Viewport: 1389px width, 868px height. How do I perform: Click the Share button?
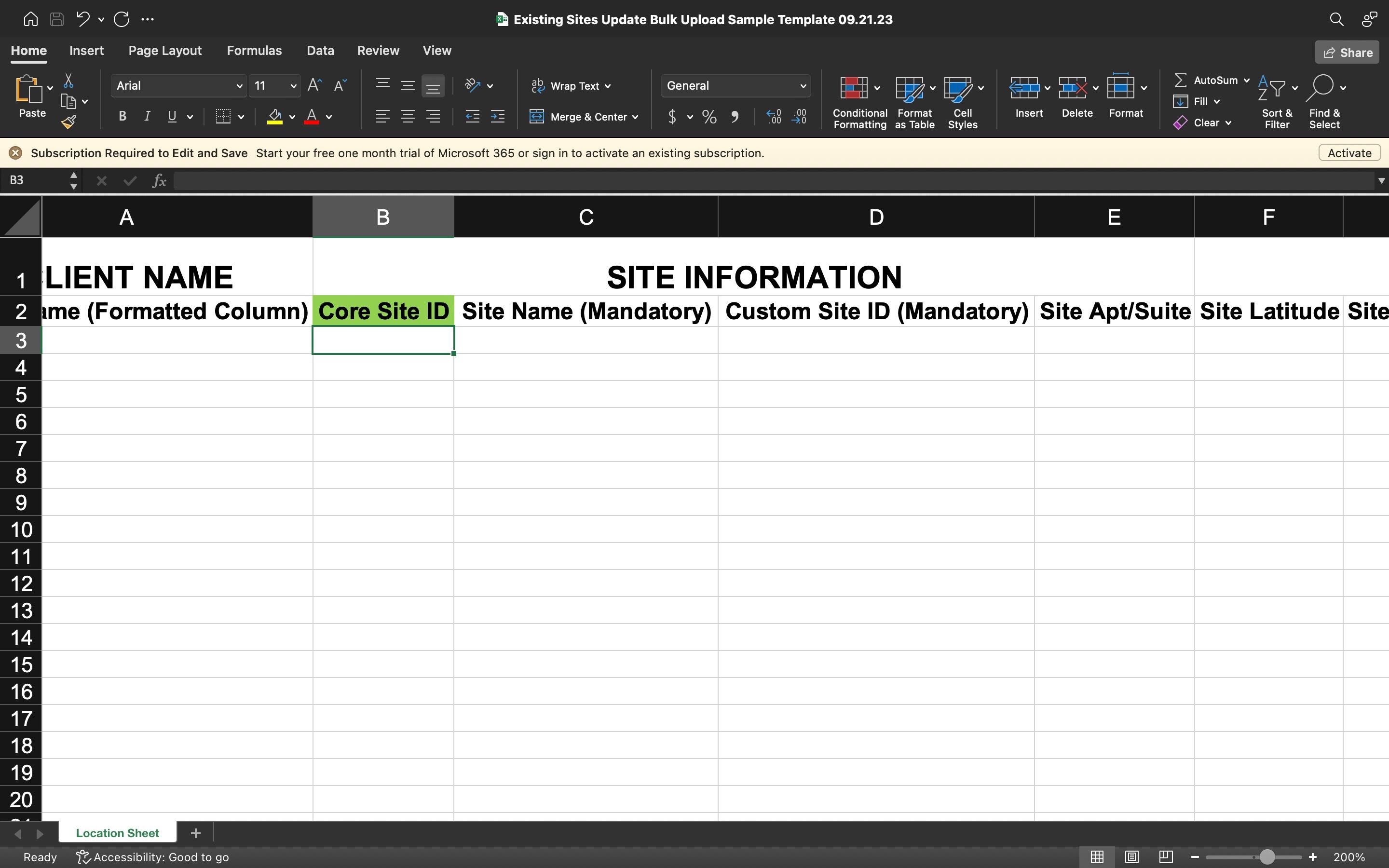coord(1347,53)
